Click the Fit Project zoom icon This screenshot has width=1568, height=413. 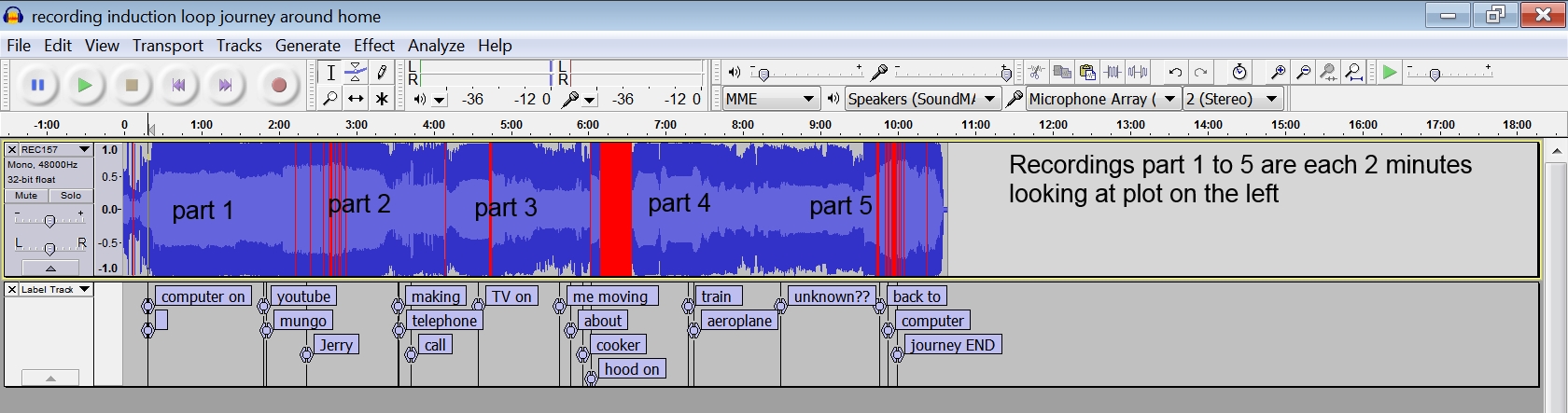click(1353, 72)
